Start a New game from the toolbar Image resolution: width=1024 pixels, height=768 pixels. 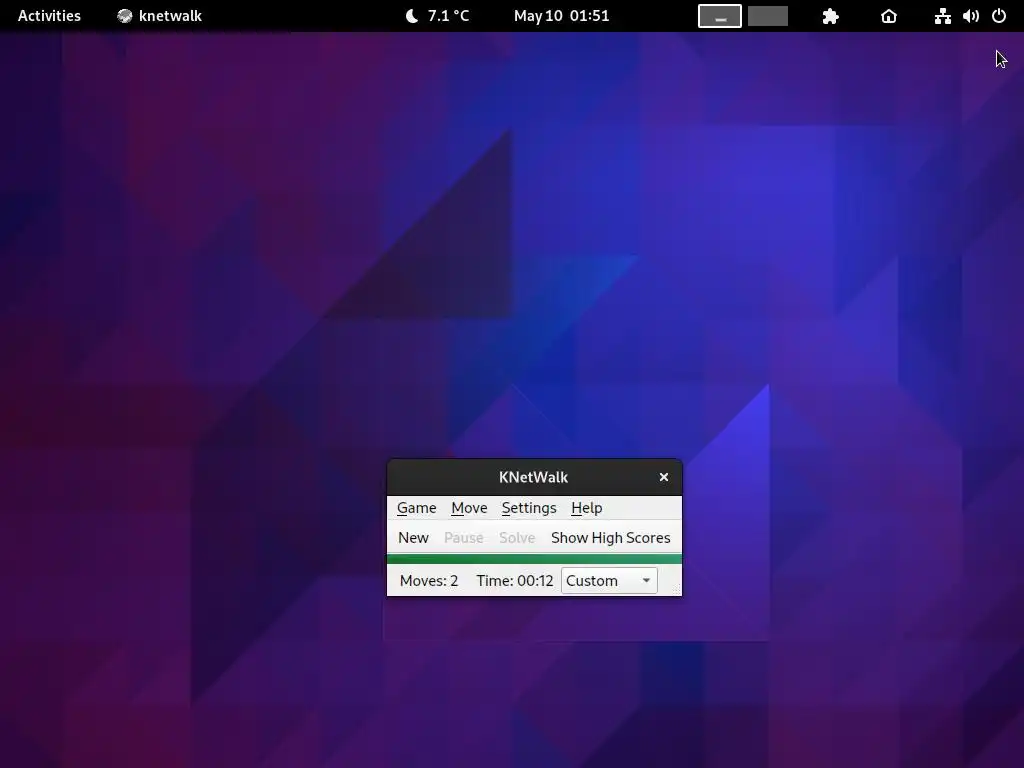(x=413, y=537)
